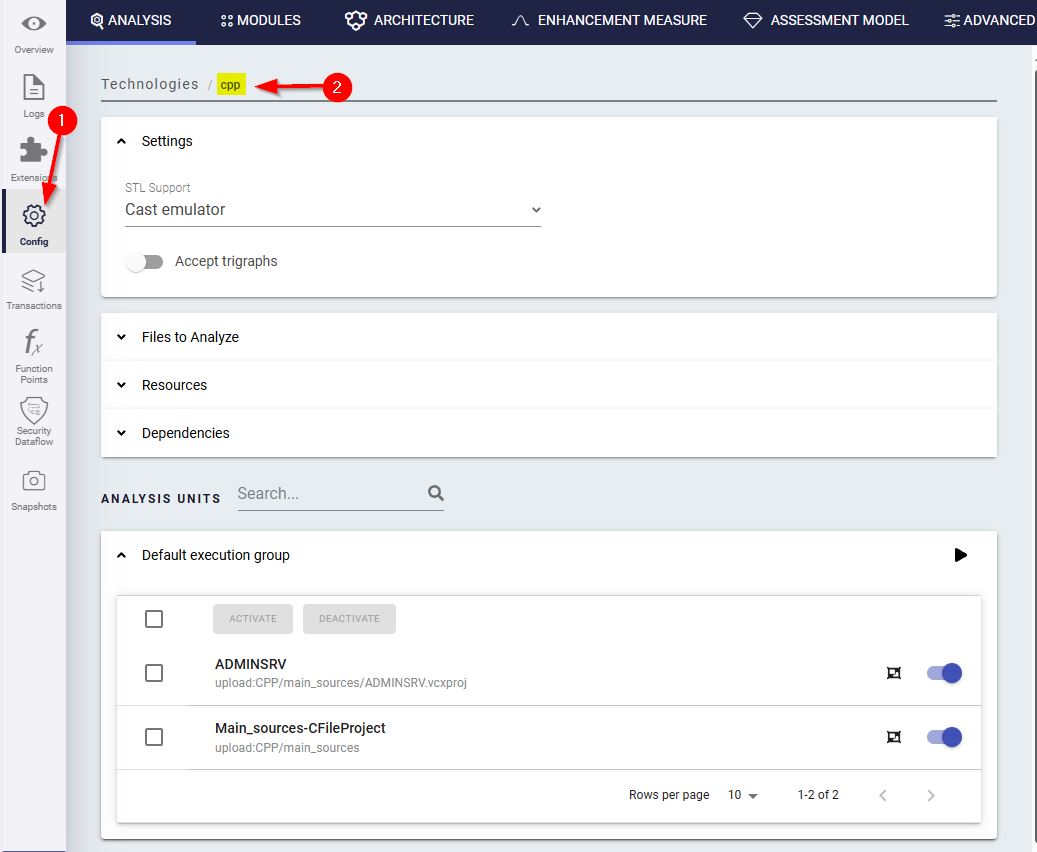Switch to the Modules tab
Screen dimensions: 1037x852
(x=260, y=20)
